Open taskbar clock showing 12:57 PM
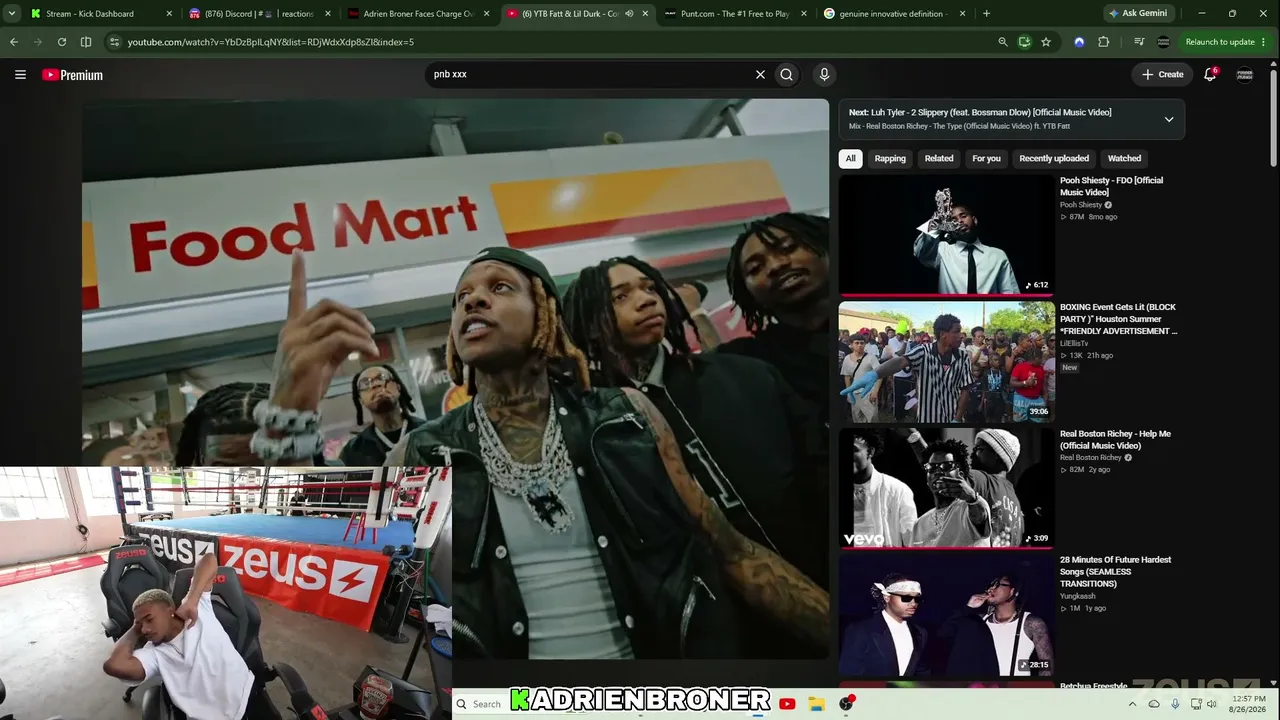 (1249, 704)
